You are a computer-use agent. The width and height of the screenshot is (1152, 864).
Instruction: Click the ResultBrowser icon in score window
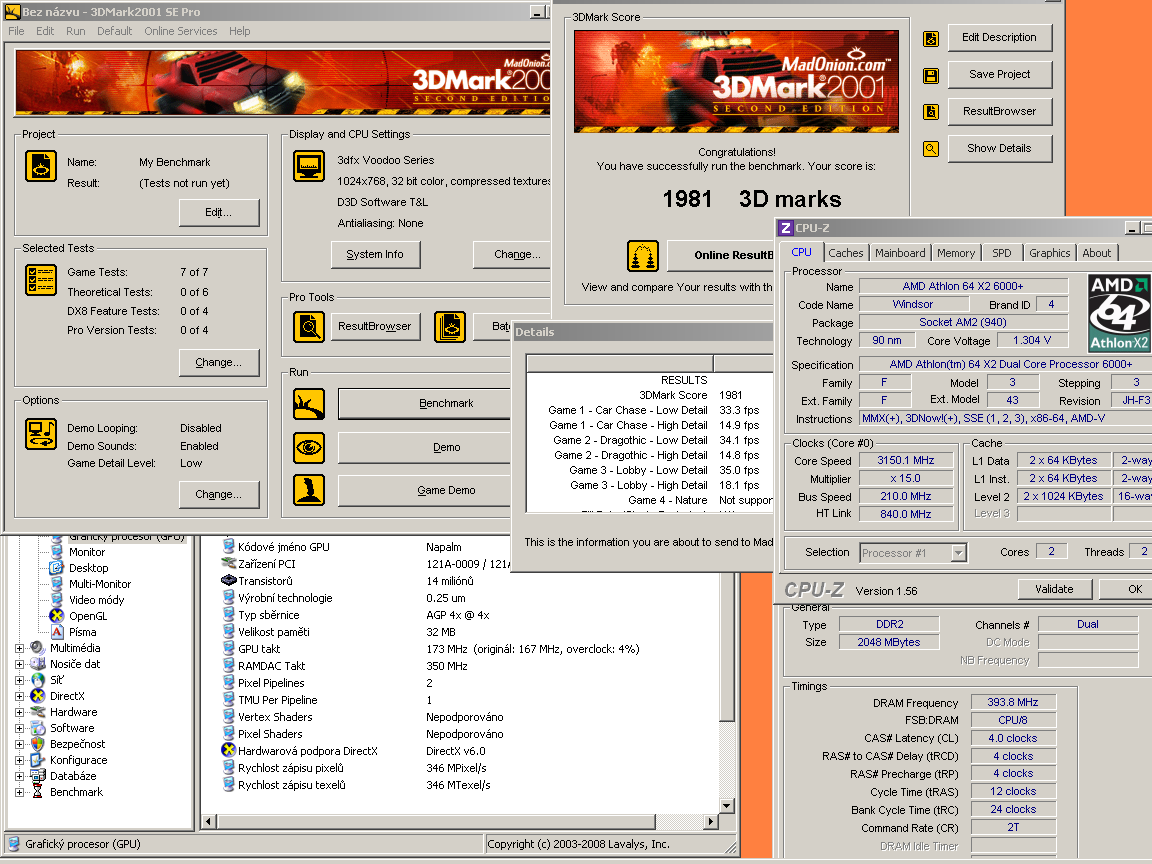(931, 112)
